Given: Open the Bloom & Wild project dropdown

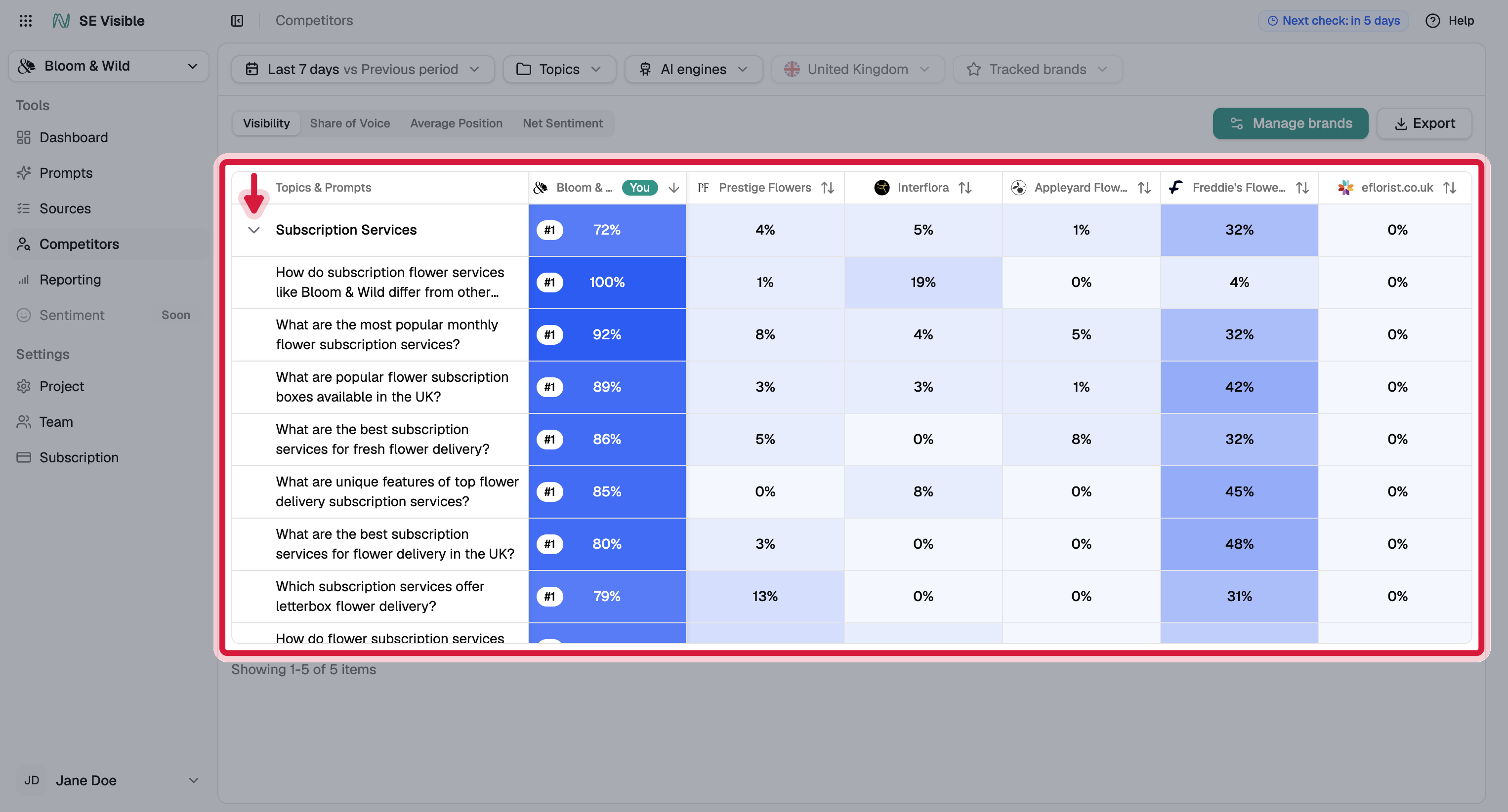Looking at the screenshot, I should [108, 66].
